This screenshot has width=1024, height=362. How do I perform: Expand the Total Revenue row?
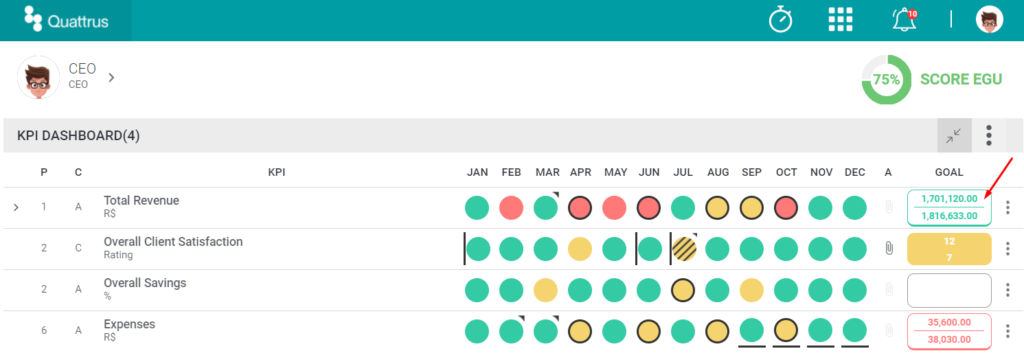[x=16, y=208]
